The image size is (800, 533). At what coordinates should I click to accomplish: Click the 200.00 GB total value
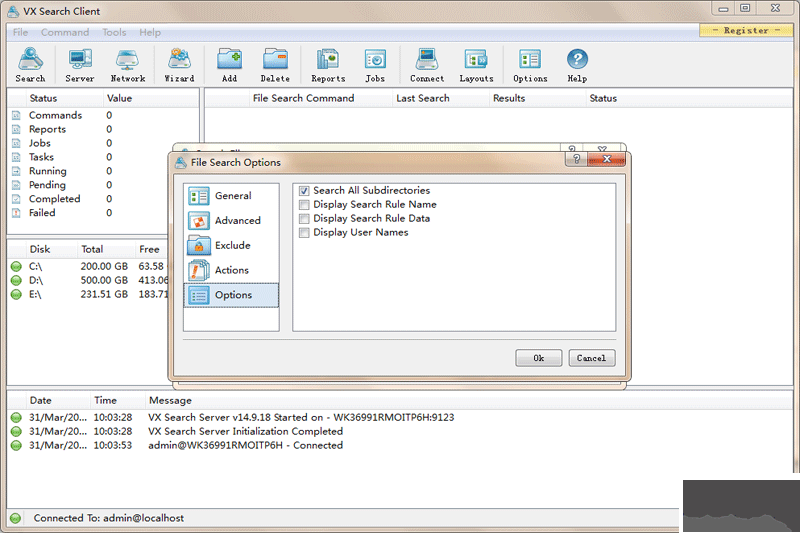point(104,266)
